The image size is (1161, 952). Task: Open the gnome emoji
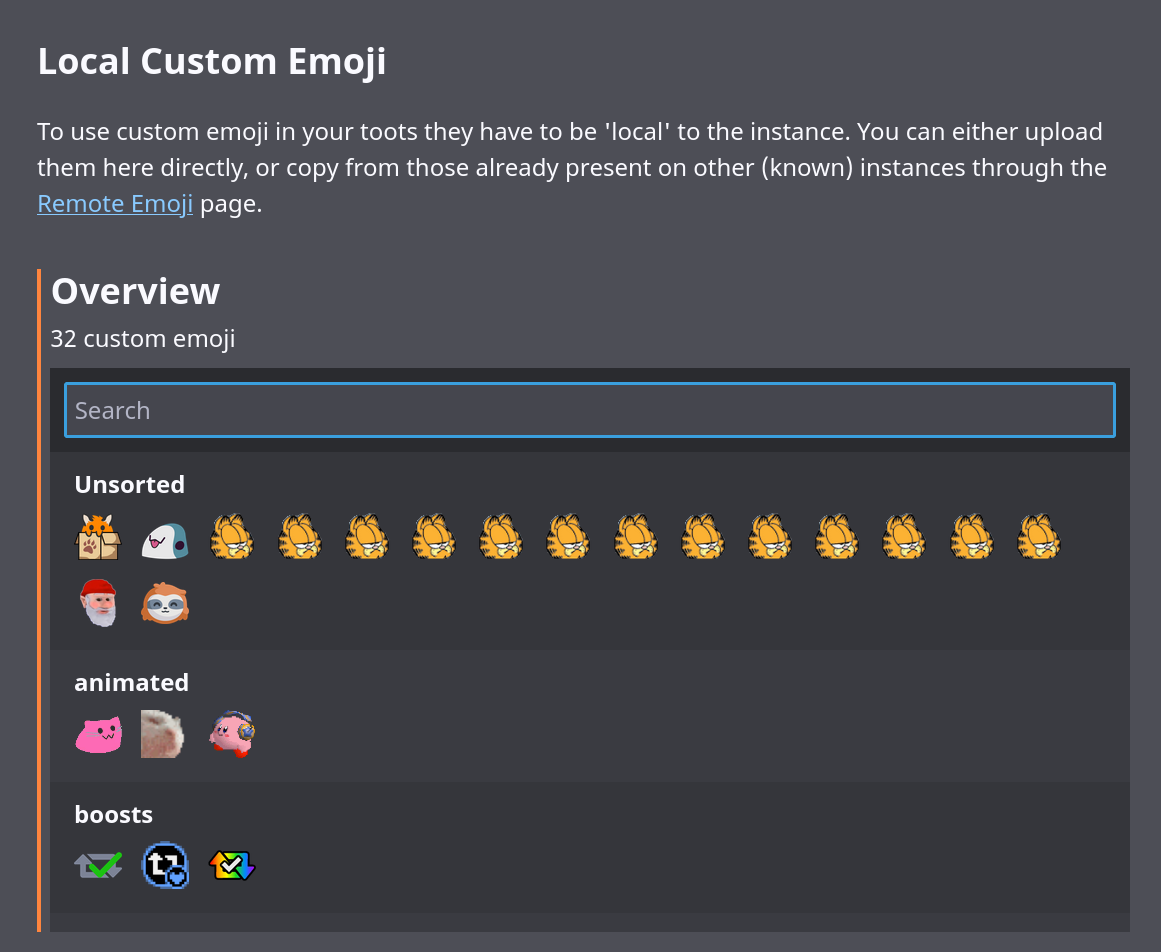tap(98, 603)
